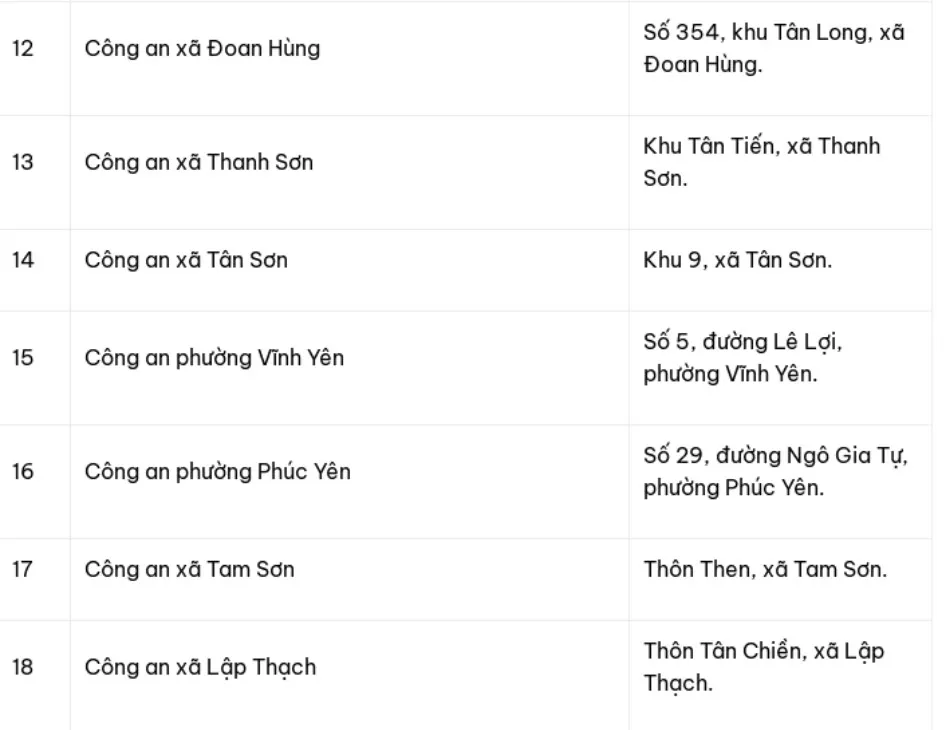Select 'Công an xã Tân Sơn' cell
The width and height of the screenshot is (949, 730).
(x=349, y=271)
